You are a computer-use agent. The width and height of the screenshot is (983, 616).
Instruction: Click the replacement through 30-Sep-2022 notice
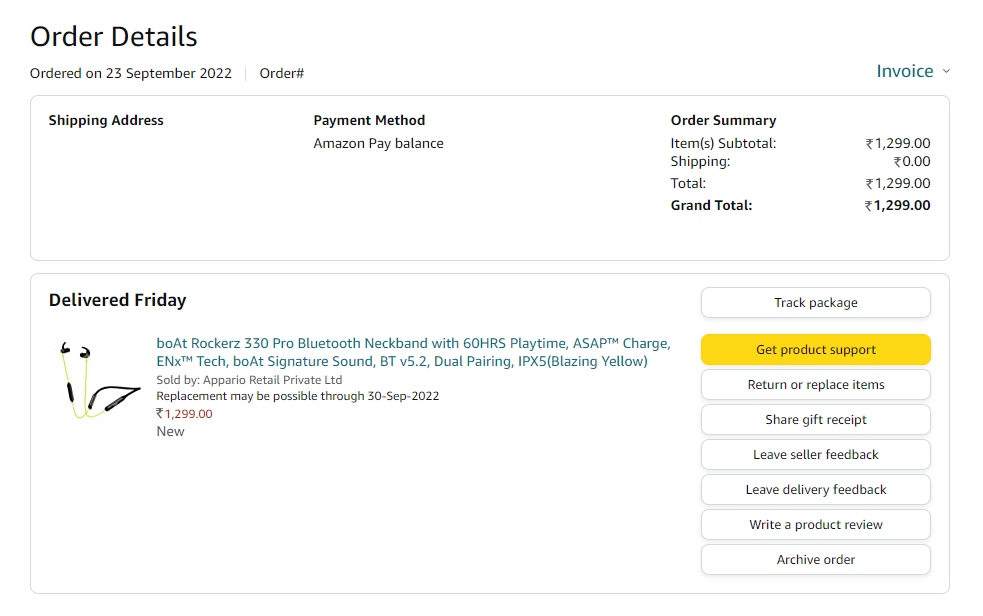pos(297,396)
